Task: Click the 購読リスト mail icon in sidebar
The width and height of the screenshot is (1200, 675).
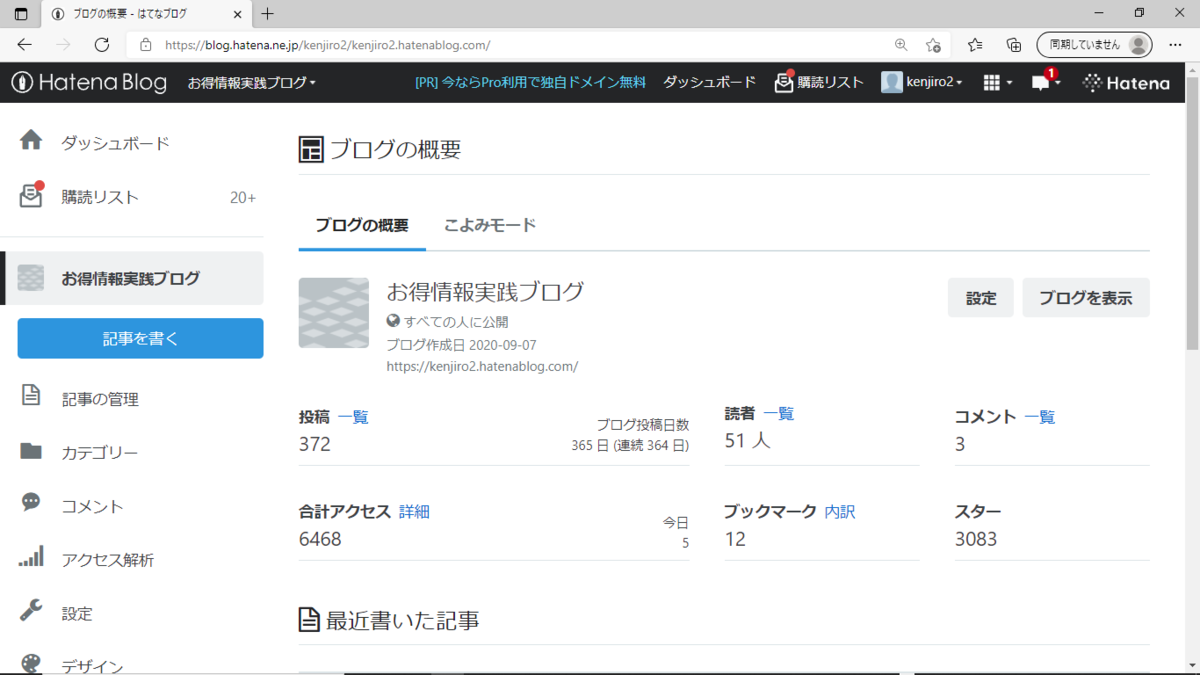Action: coord(31,195)
